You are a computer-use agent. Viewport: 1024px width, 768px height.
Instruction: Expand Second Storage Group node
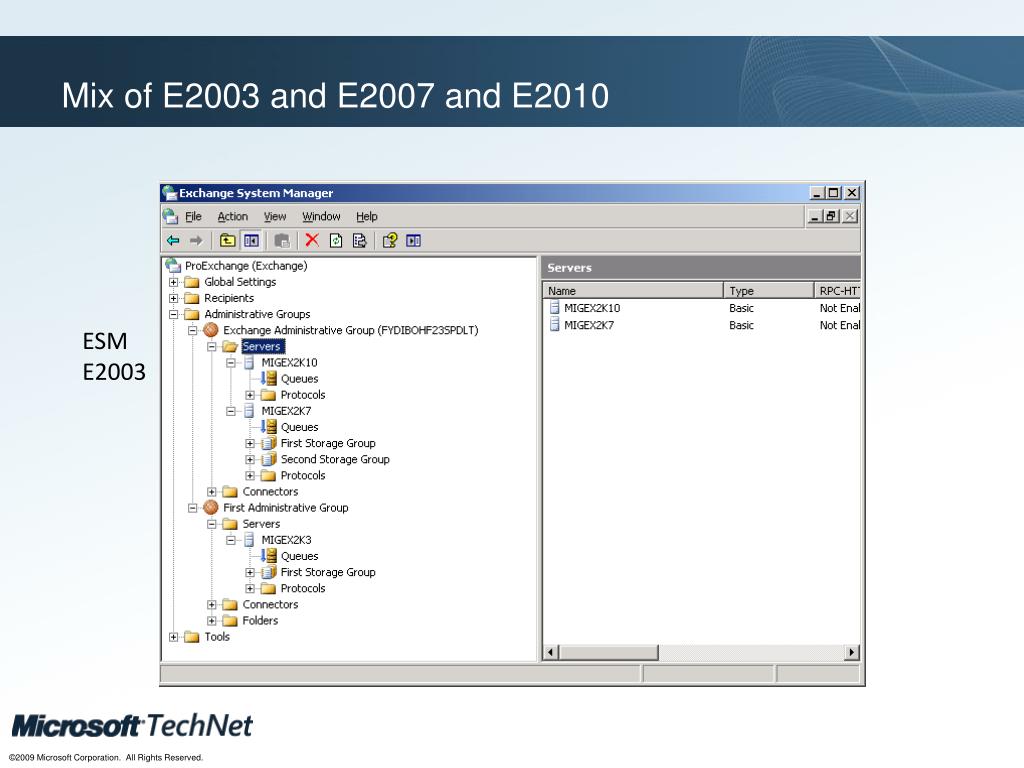[250, 460]
